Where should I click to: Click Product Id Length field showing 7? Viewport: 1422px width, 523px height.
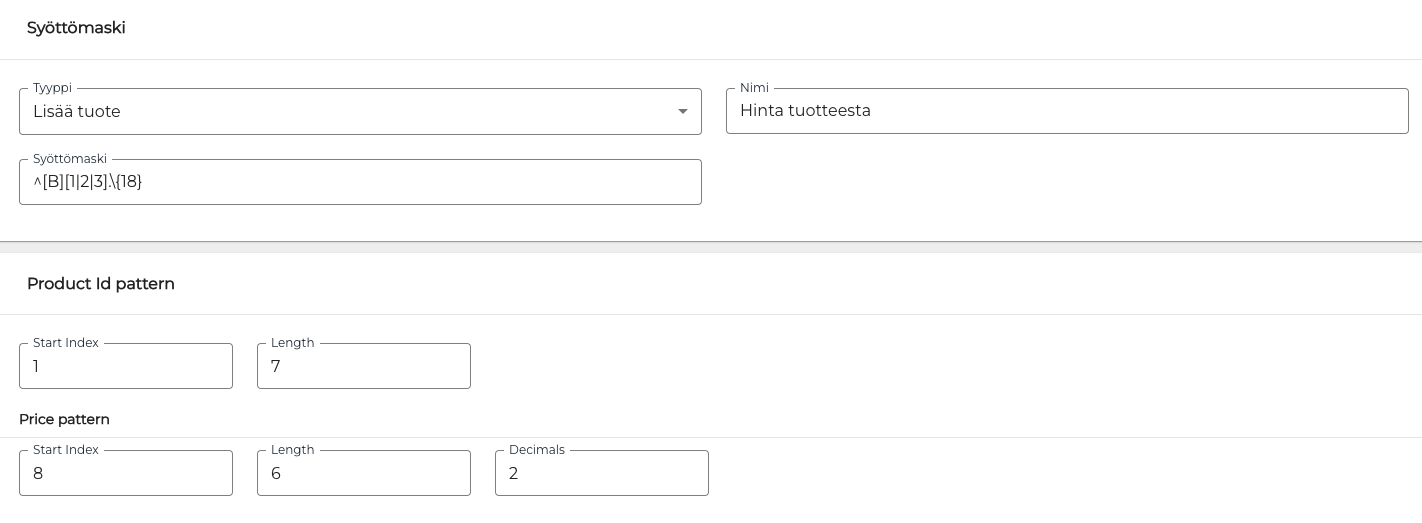tap(363, 366)
